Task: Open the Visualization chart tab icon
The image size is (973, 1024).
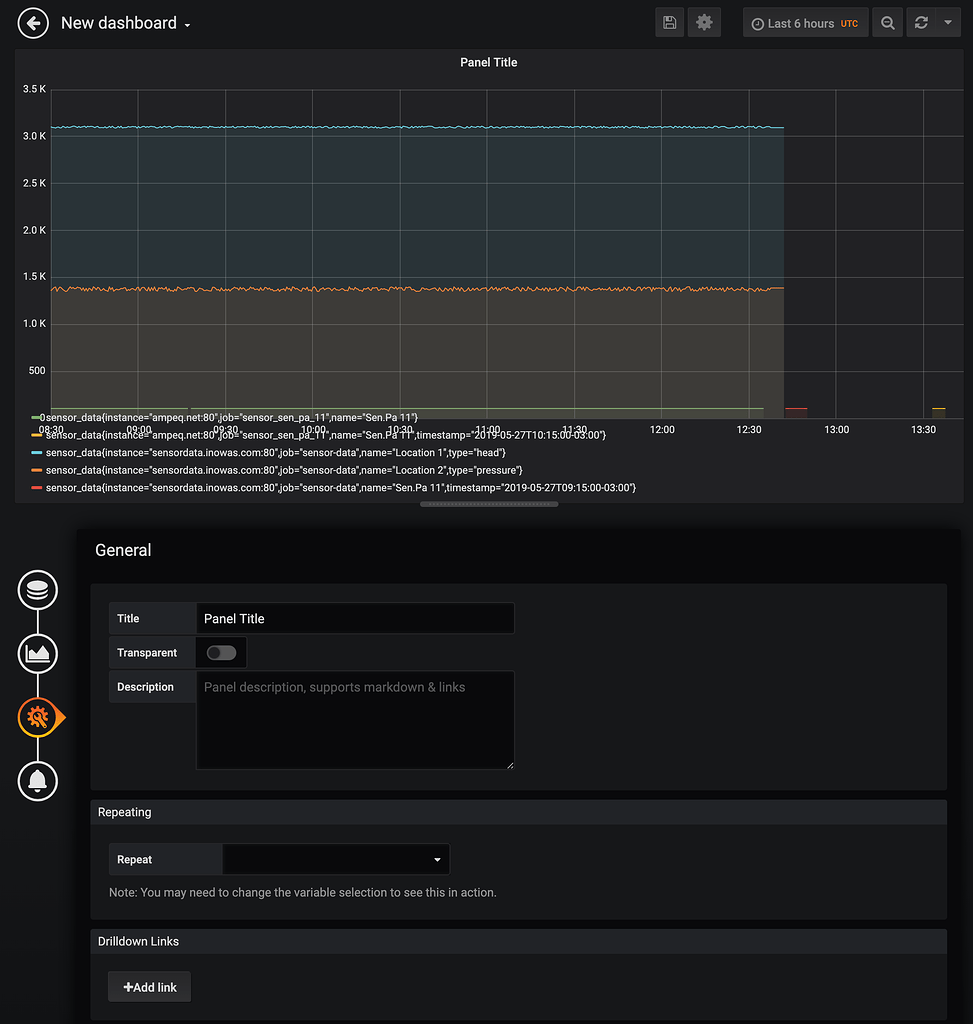Action: (38, 653)
